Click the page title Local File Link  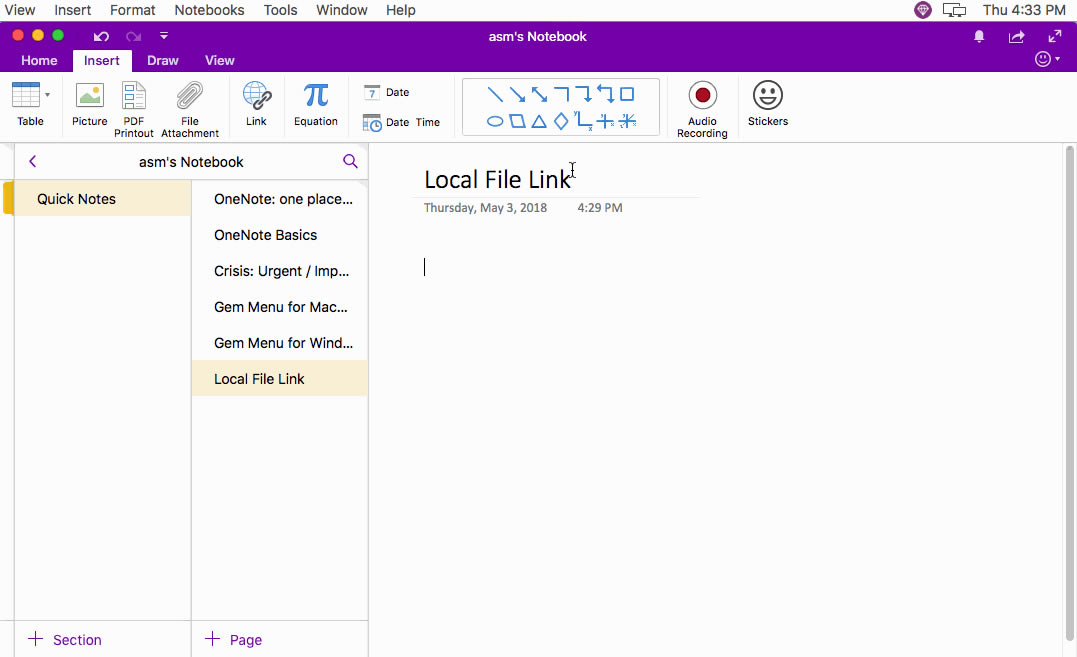[497, 179]
